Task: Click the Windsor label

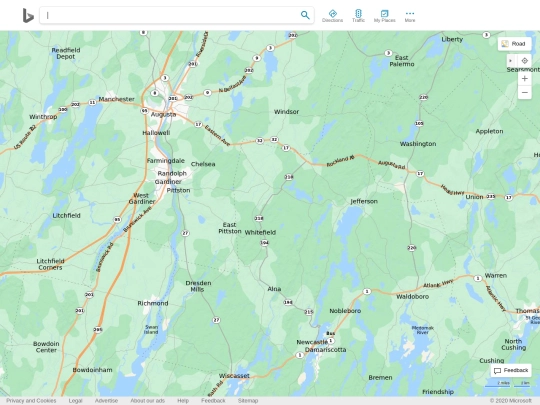Action: tap(286, 112)
